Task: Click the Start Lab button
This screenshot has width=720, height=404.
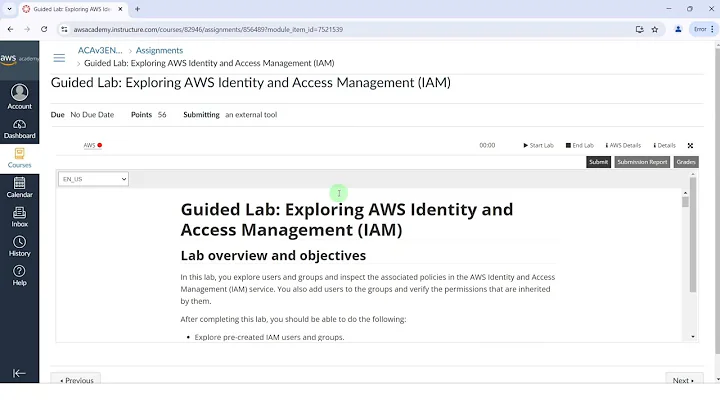Action: [x=539, y=145]
